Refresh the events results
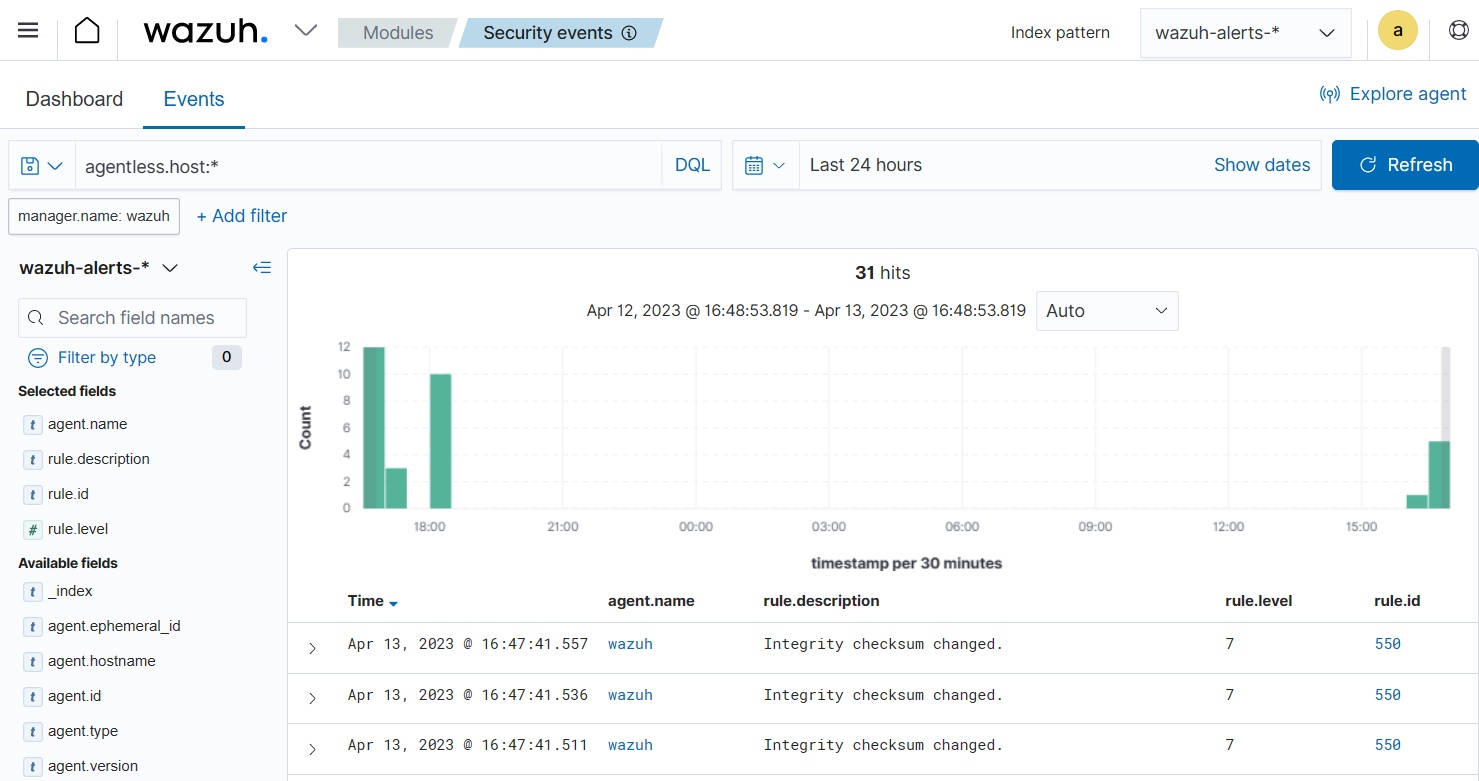The image size is (1479, 781). tap(1405, 165)
